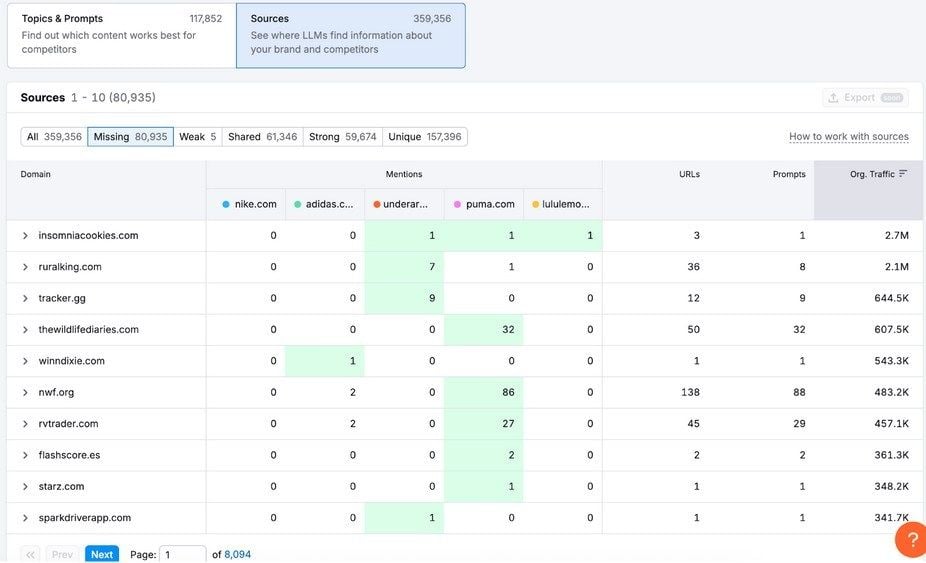The width and height of the screenshot is (926, 563).
Task: Click the first-page double arrow icon
Action: tap(30, 554)
